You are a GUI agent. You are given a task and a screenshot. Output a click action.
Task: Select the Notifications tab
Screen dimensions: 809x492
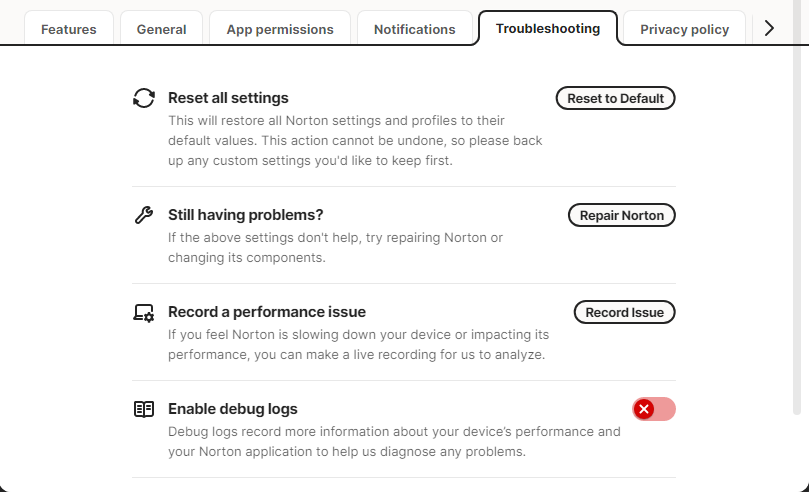click(414, 29)
